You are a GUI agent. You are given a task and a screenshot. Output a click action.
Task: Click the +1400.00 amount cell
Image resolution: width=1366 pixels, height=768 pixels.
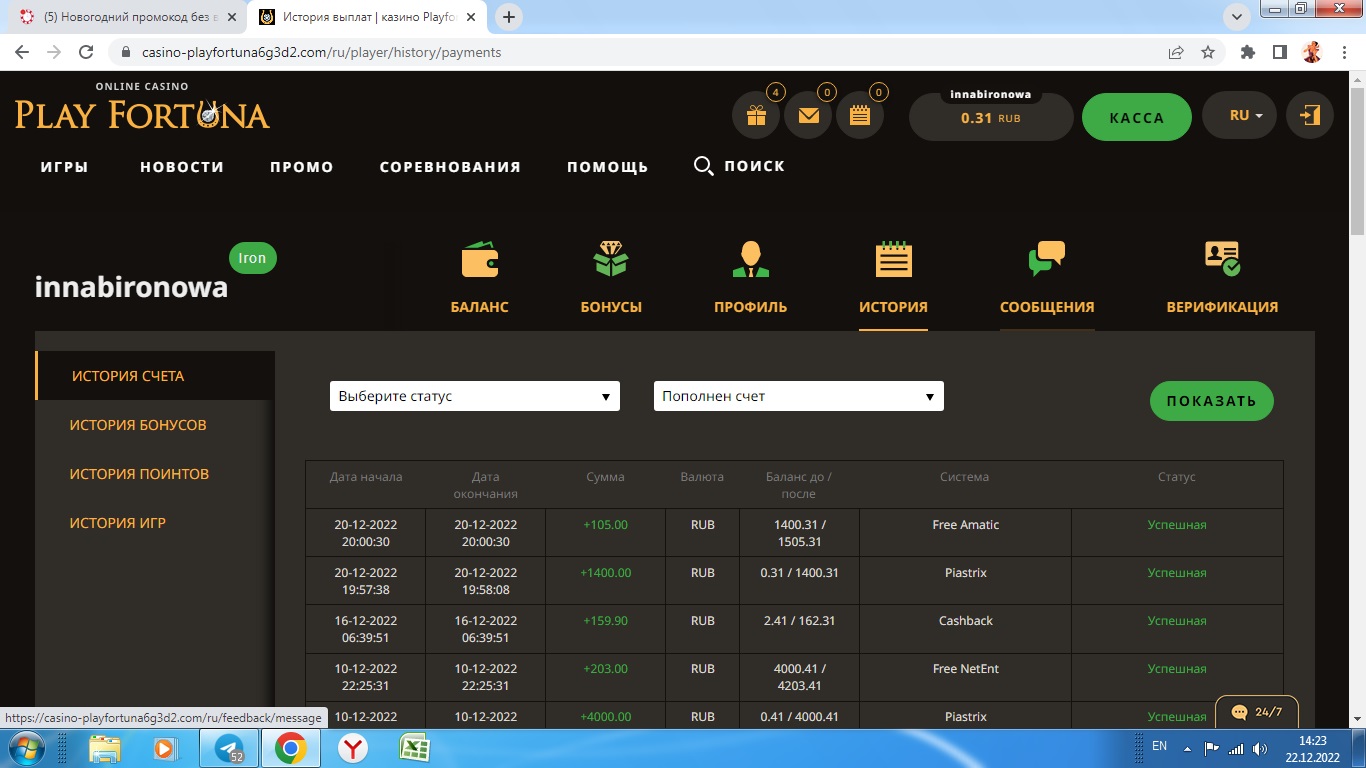605,581
